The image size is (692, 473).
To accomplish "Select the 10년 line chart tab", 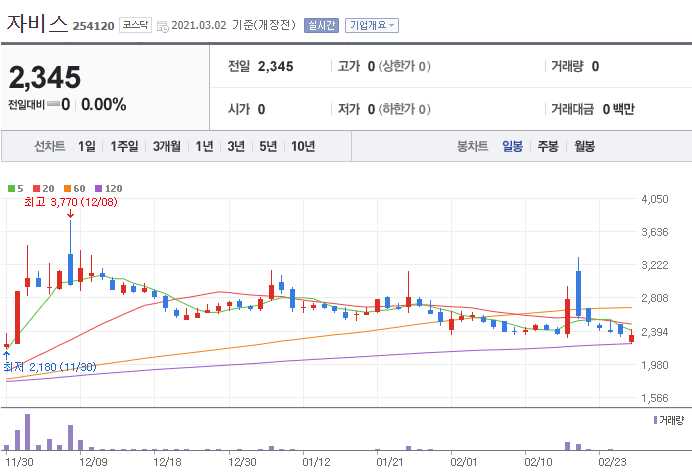I will (x=303, y=146).
